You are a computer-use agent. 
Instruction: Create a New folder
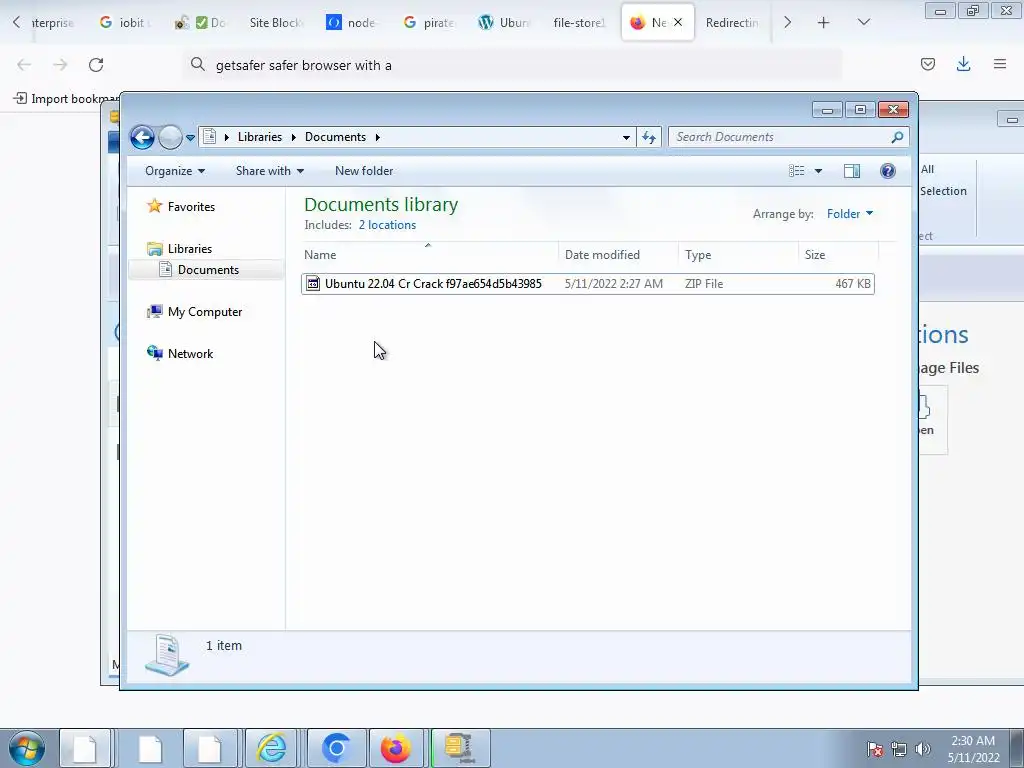point(364,171)
